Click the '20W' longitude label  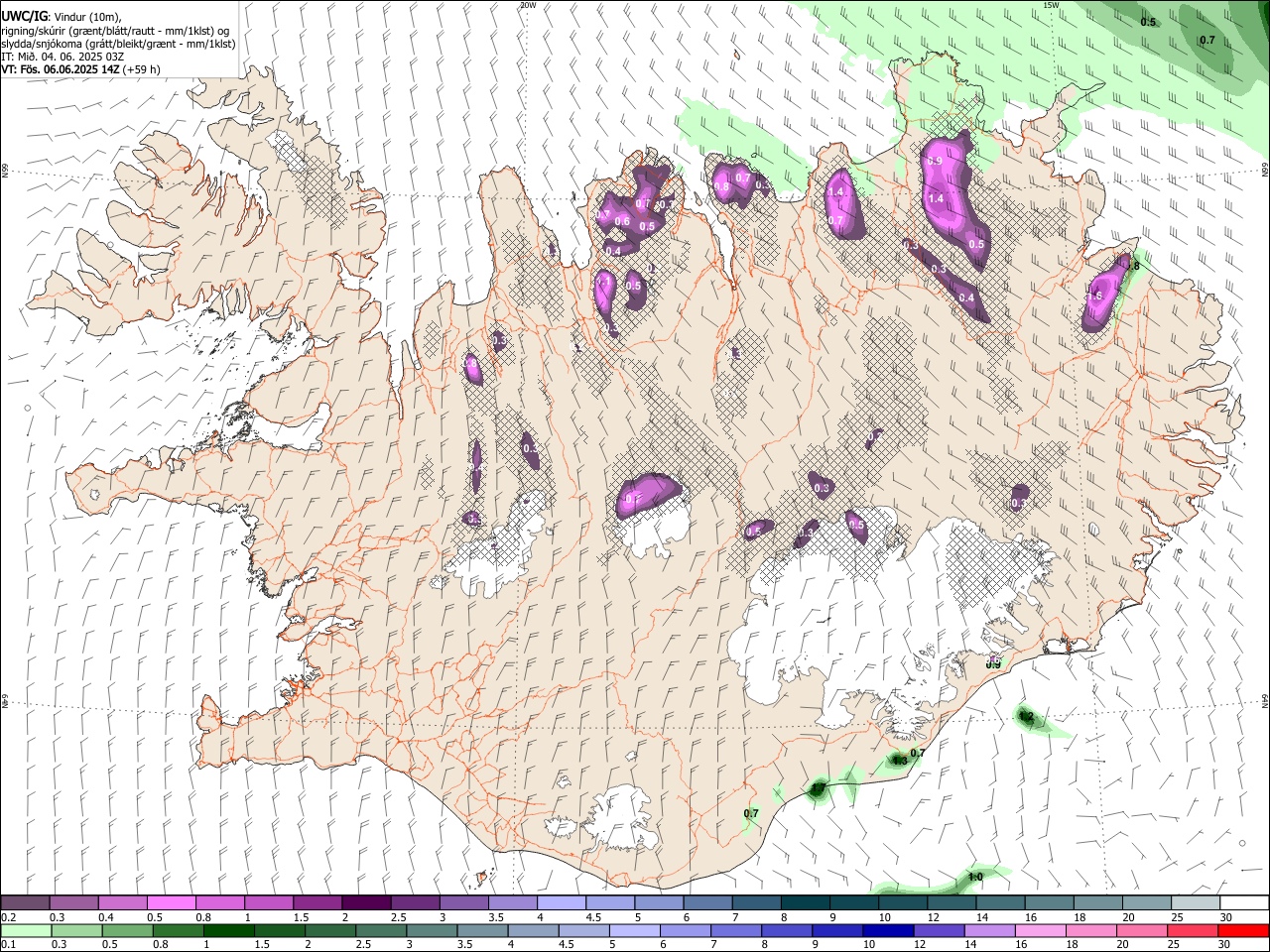coord(528,5)
